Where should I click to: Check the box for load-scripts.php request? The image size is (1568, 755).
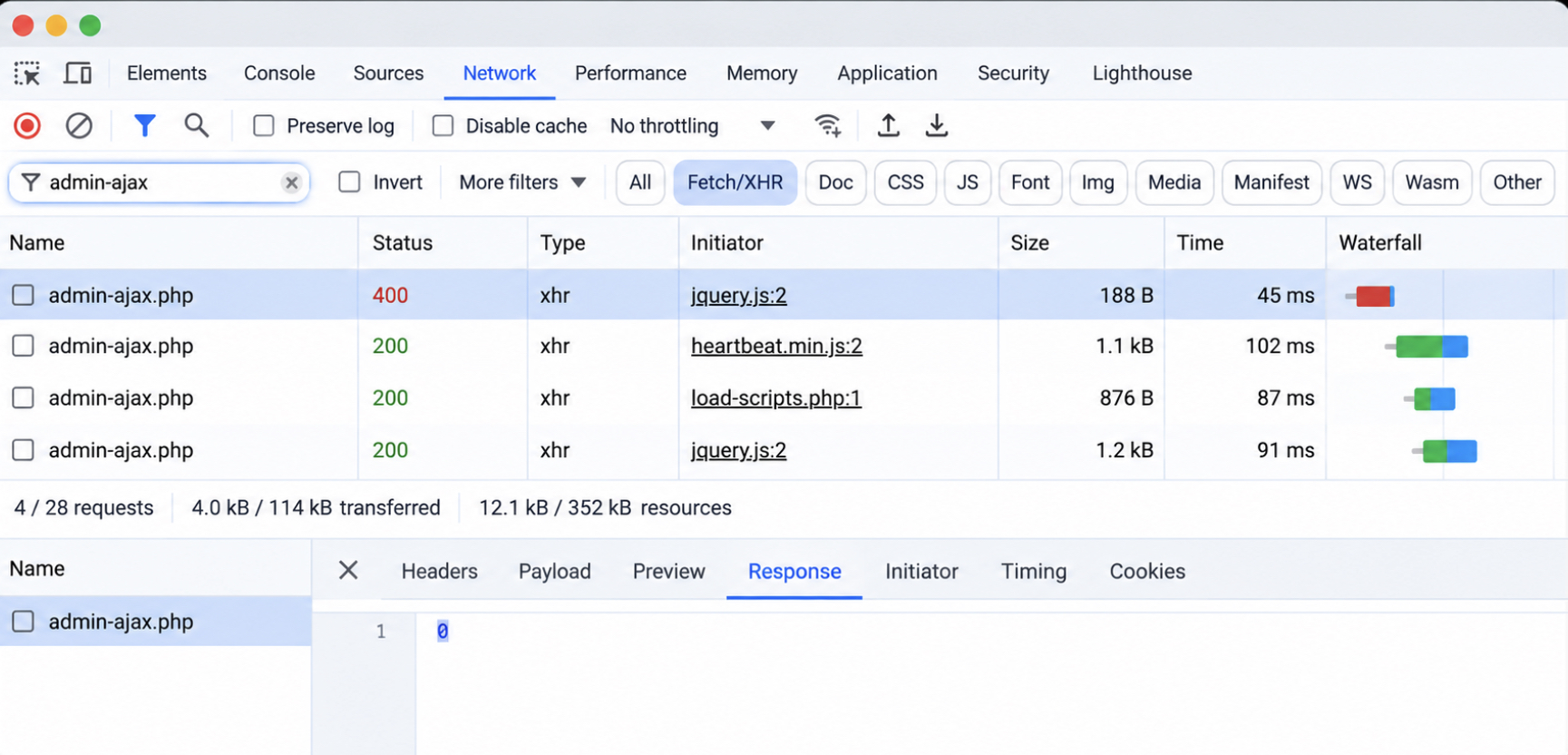[23, 397]
